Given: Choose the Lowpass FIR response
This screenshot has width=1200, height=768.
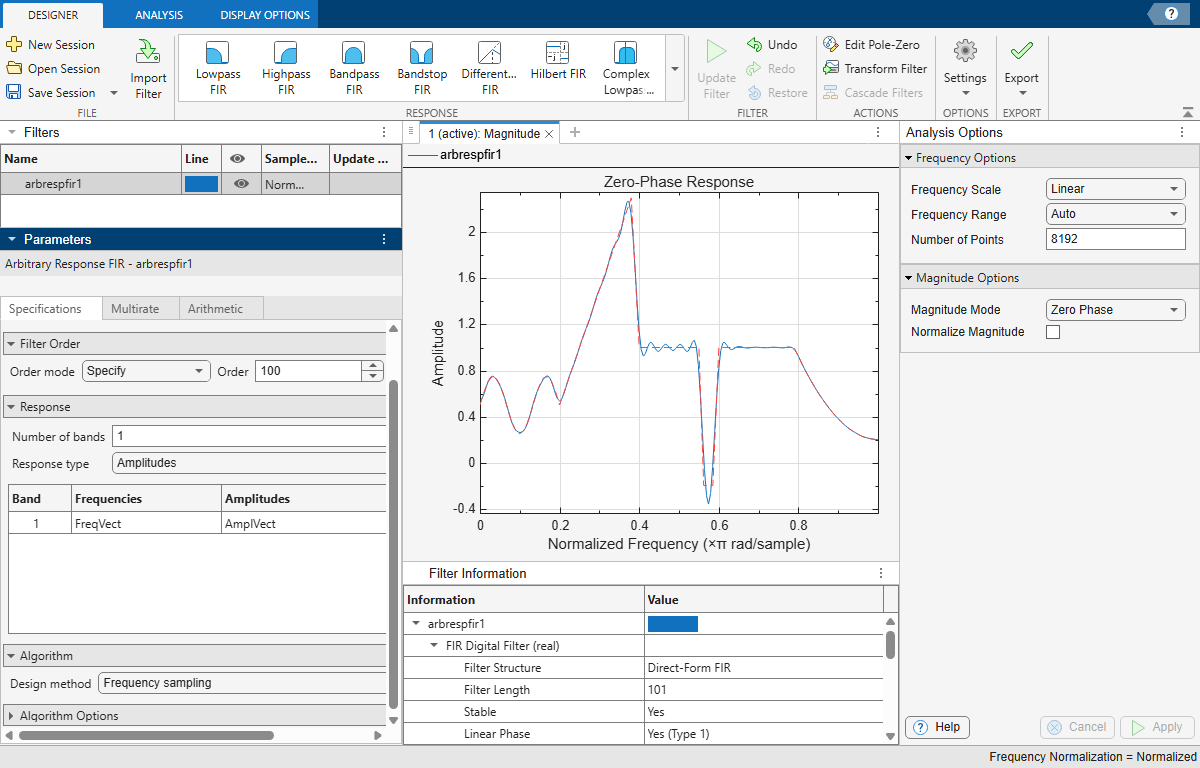Looking at the screenshot, I should pyautogui.click(x=218, y=69).
